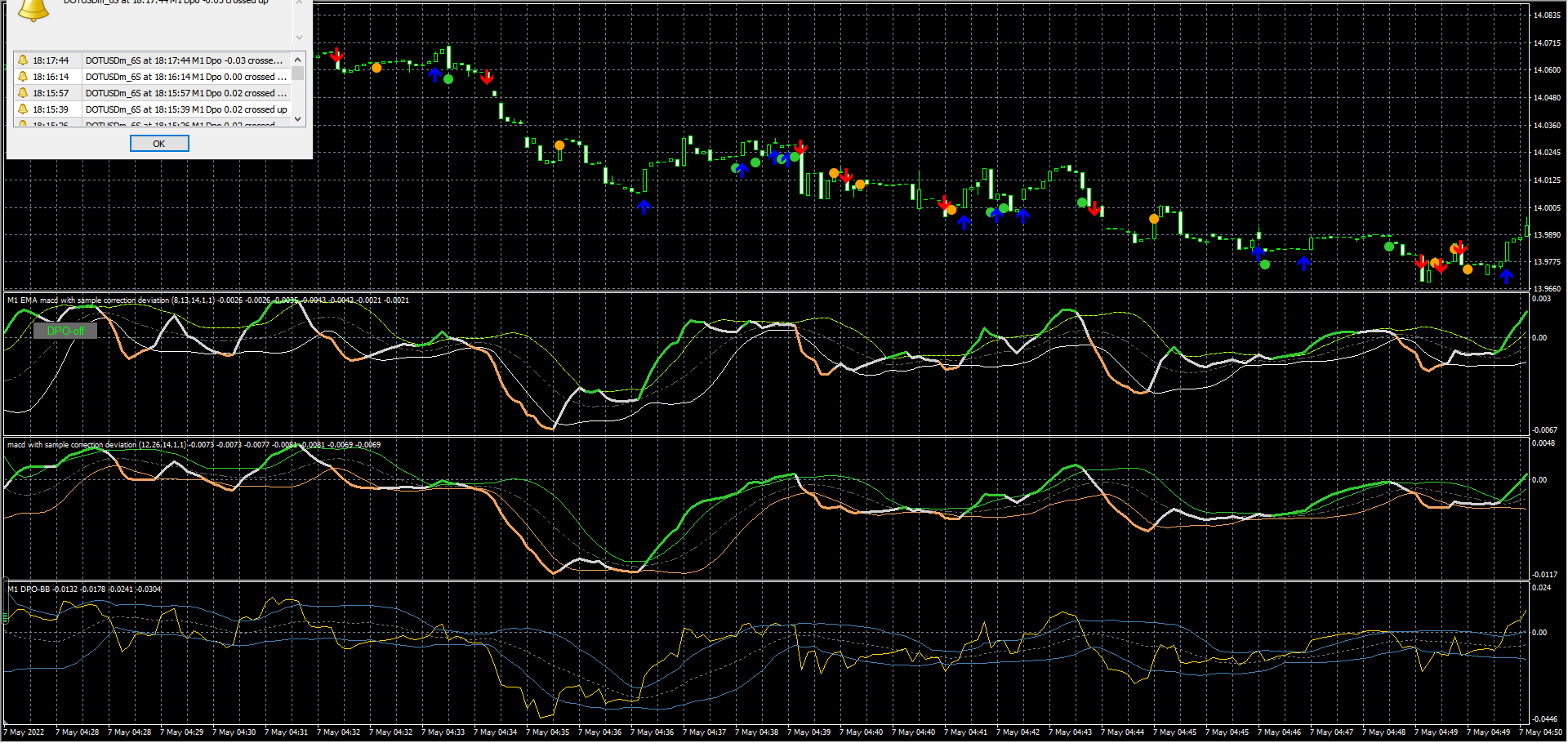Viewport: 1568px width, 743px height.
Task: Click alert list scrollbar up arrow
Action: click(298, 60)
